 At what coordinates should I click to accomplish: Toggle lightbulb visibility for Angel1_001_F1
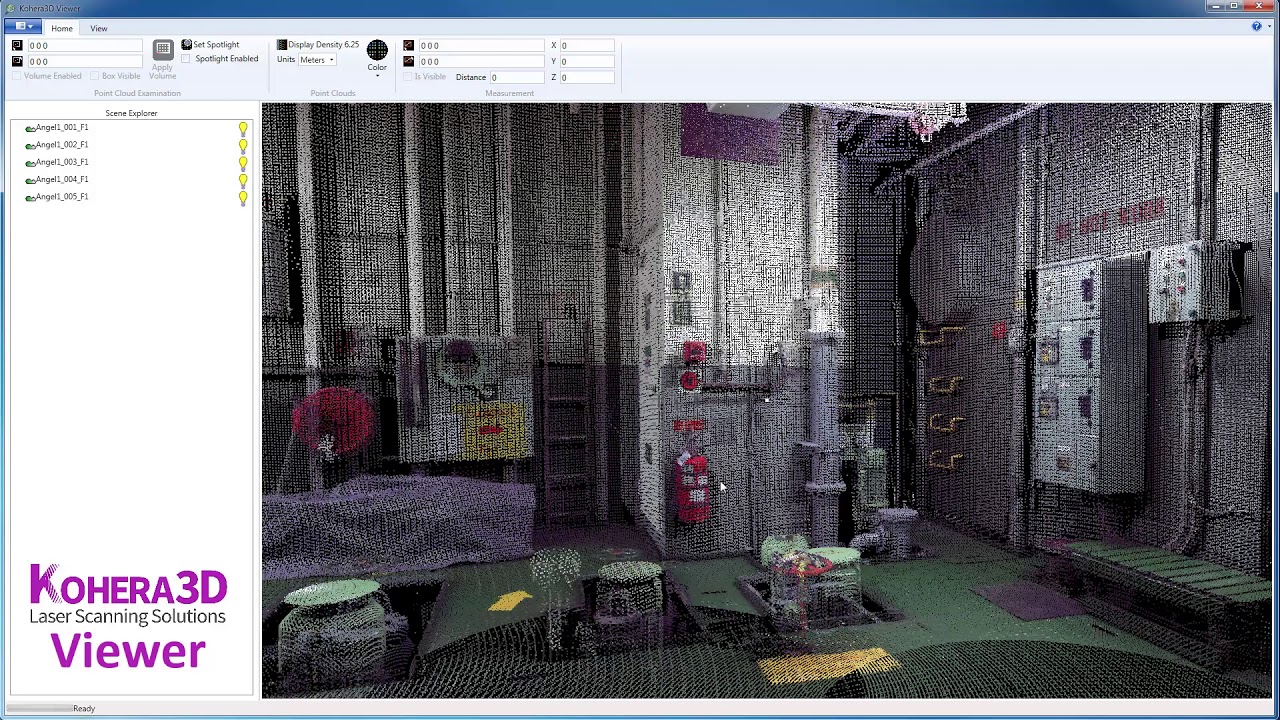pos(243,129)
